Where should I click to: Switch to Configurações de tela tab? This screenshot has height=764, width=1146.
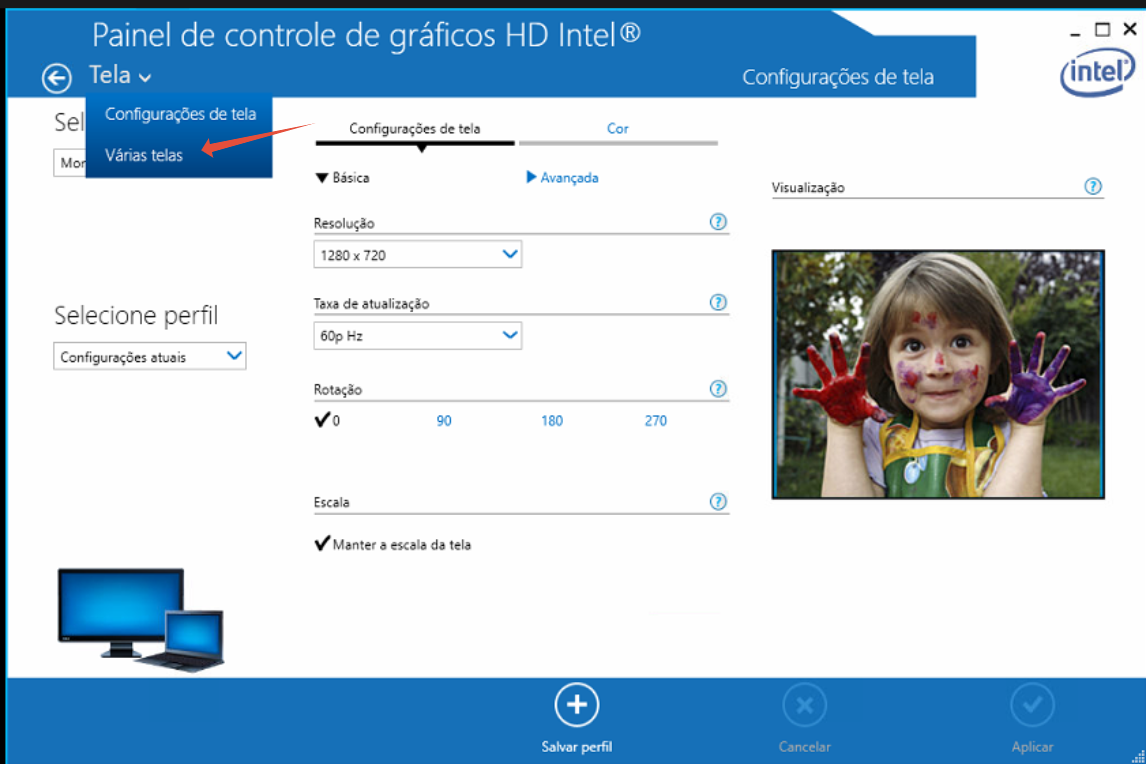pos(414,129)
